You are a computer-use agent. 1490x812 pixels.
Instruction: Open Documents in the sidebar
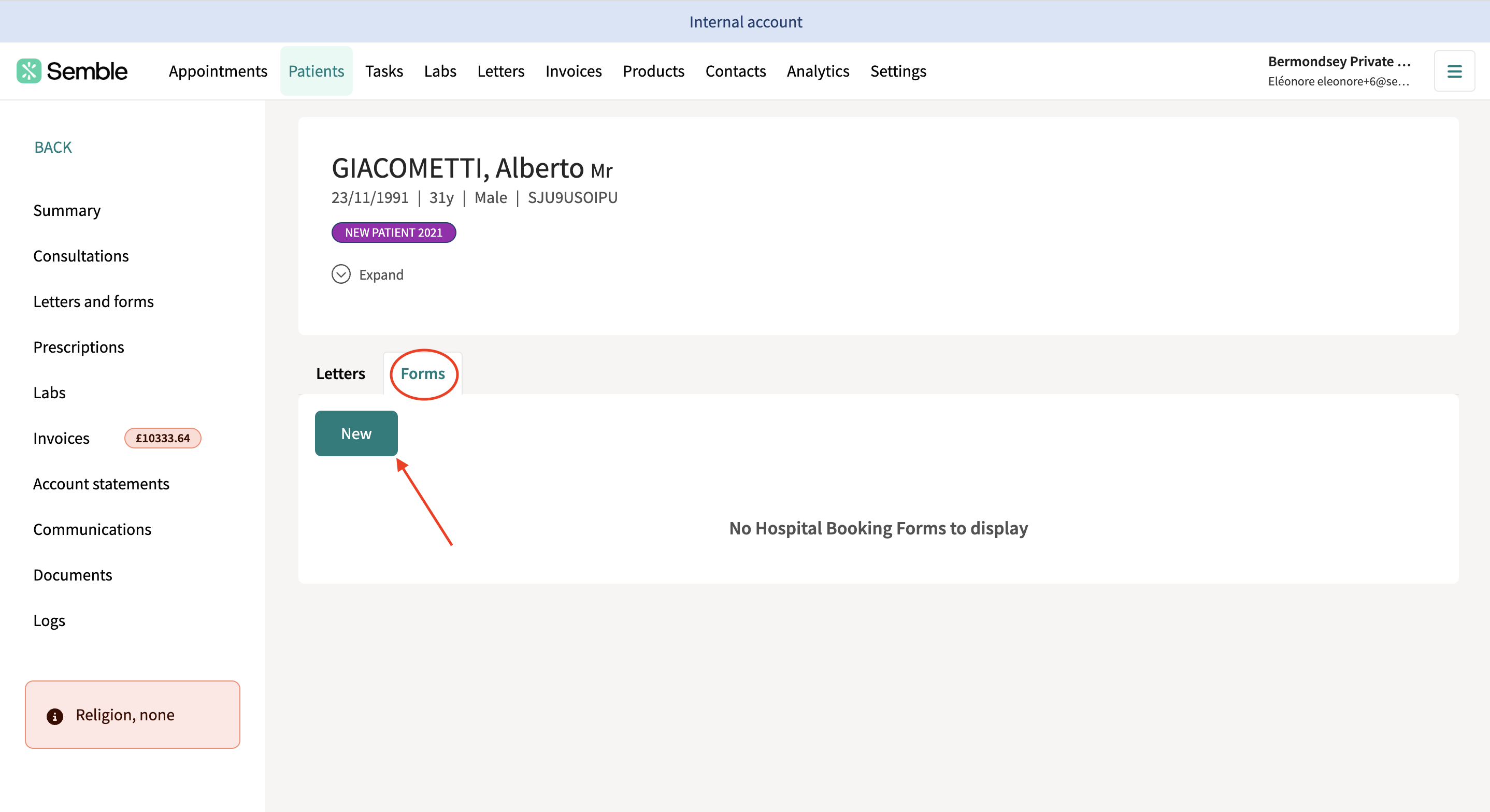click(73, 575)
